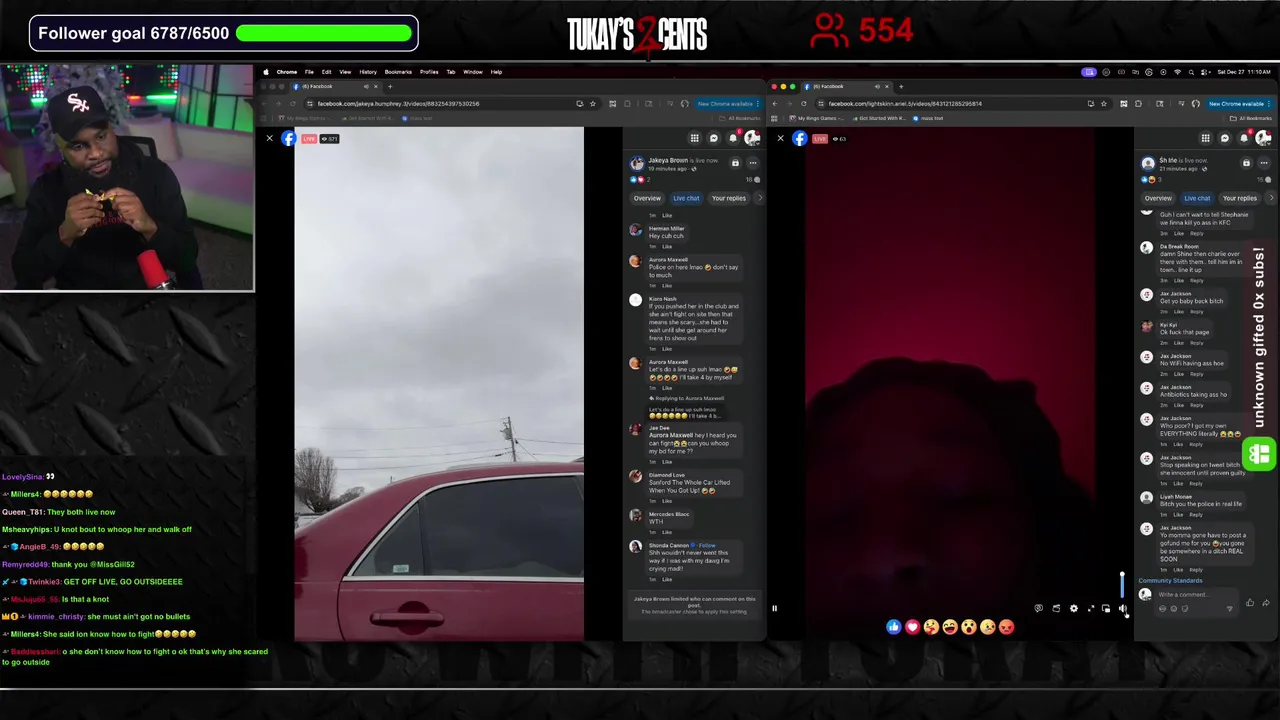The image size is (1280, 720).
Task: Open notifications bell in left window
Action: click(733, 138)
